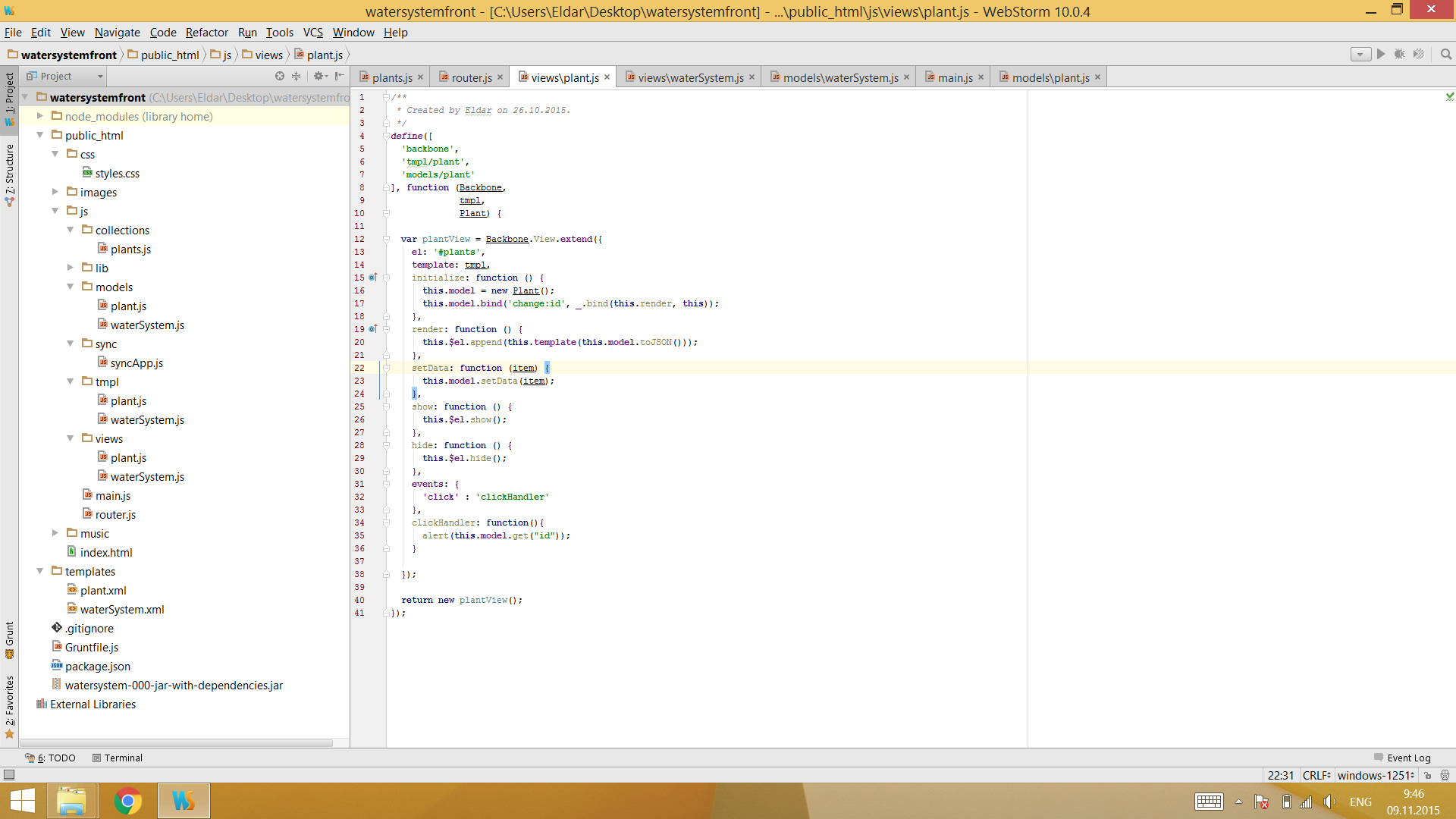Image resolution: width=1456 pixels, height=819 pixels.
Task: Toggle tool window bars button bottom-left
Action: click(9, 775)
